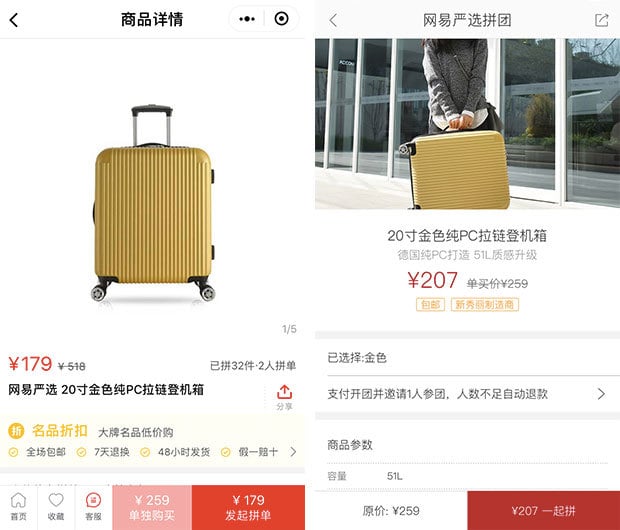The image size is (620, 530).
Task: Tap 原价: ¥259 button
Action: point(391,511)
